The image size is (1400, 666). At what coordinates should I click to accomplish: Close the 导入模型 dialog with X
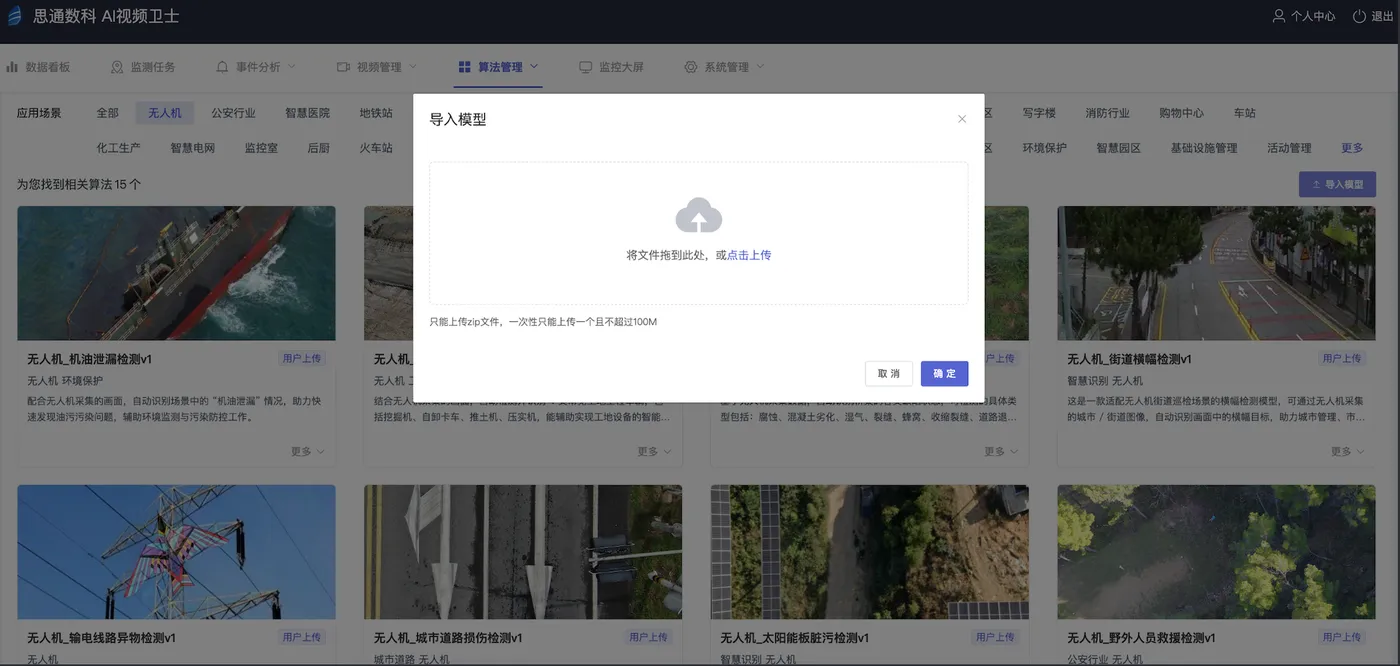click(x=962, y=119)
